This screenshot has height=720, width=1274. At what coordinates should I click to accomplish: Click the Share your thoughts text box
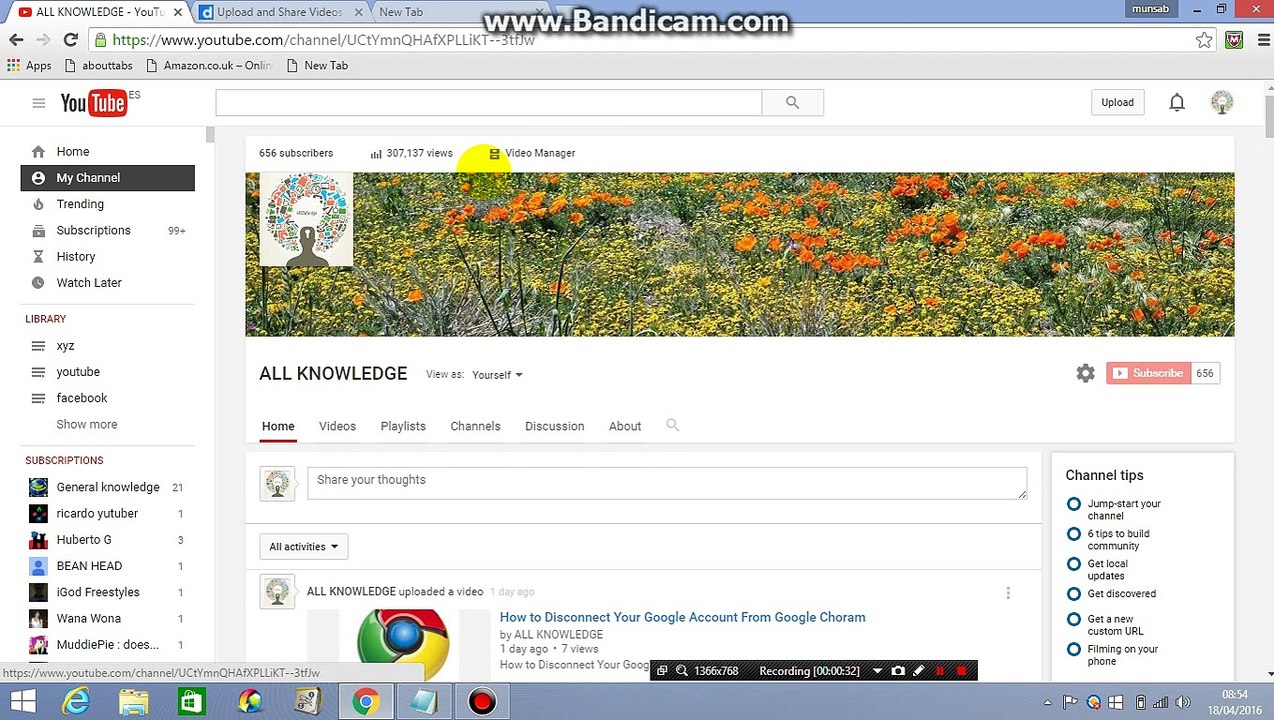pyautogui.click(x=667, y=483)
